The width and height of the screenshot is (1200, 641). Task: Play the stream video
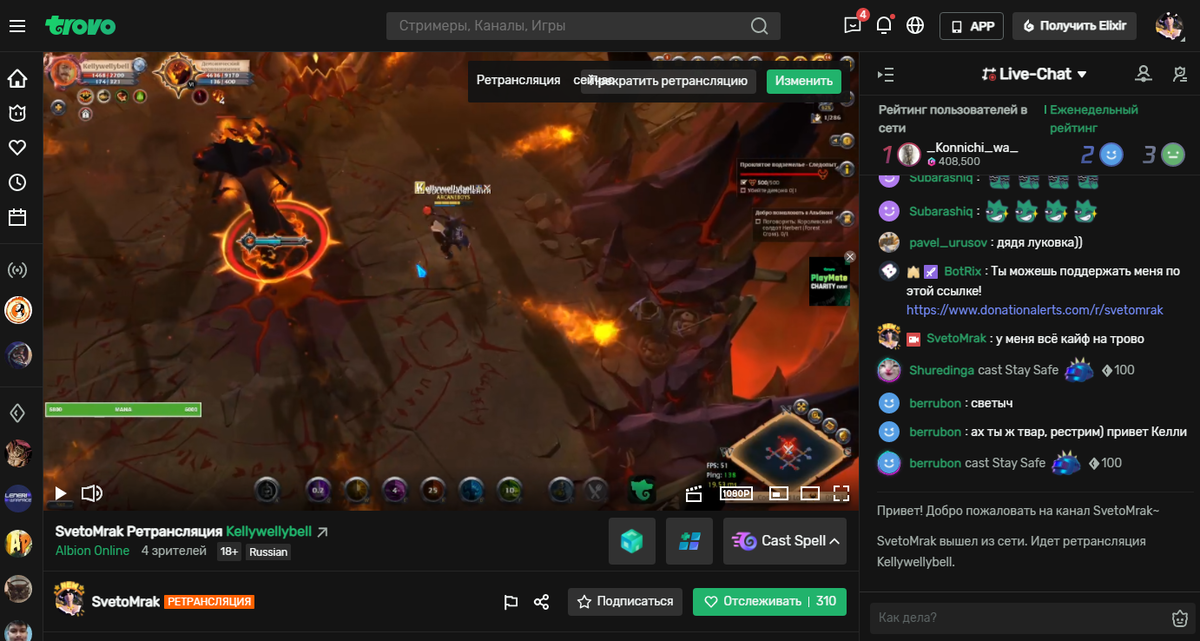(x=60, y=493)
